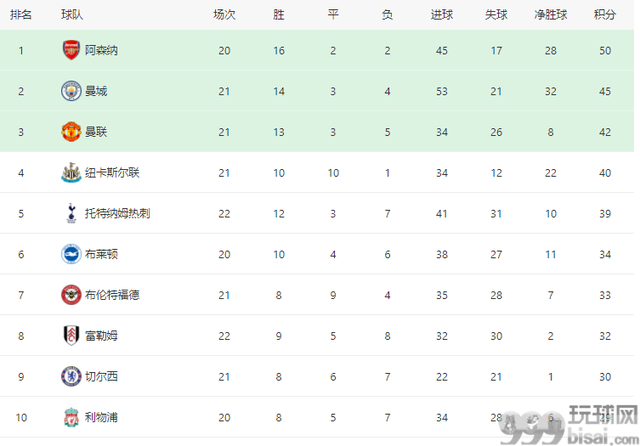This screenshot has width=640, height=446.
Task: Click the Arsenal club crest icon
Action: [x=71, y=50]
